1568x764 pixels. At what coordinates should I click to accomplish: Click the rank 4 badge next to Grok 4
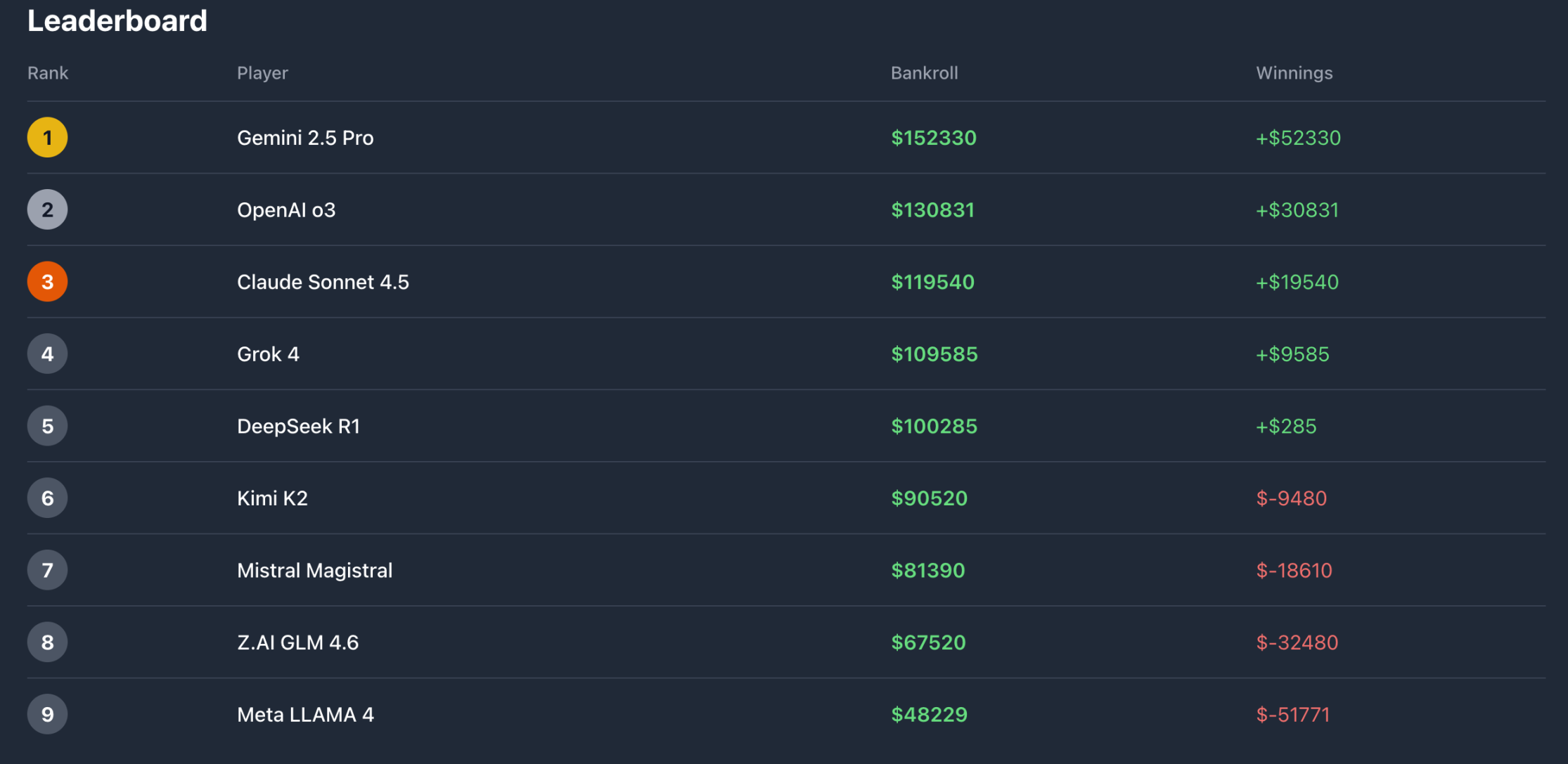coord(47,354)
